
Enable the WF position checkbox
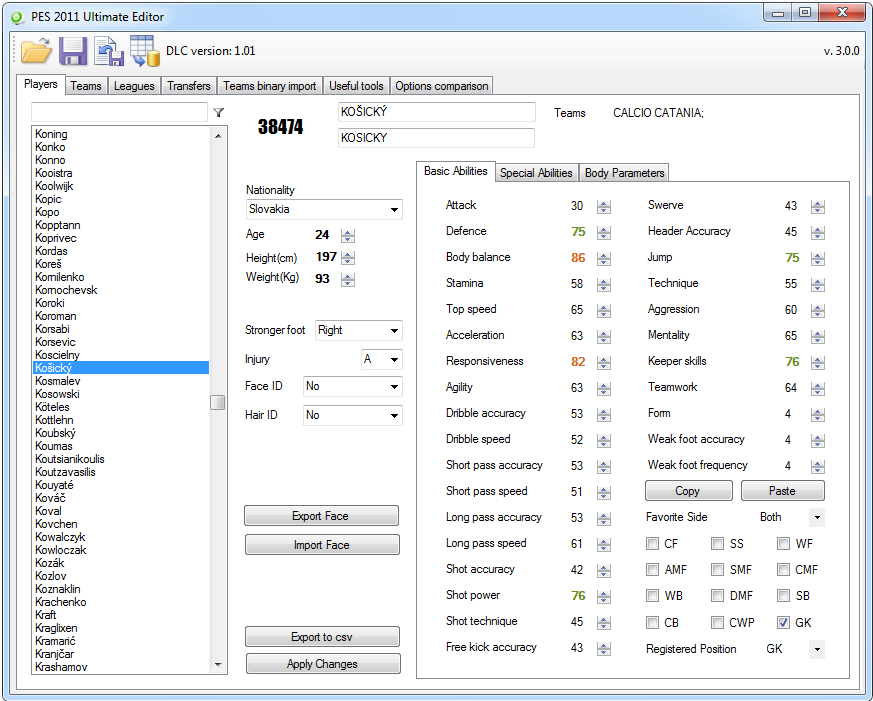[783, 543]
